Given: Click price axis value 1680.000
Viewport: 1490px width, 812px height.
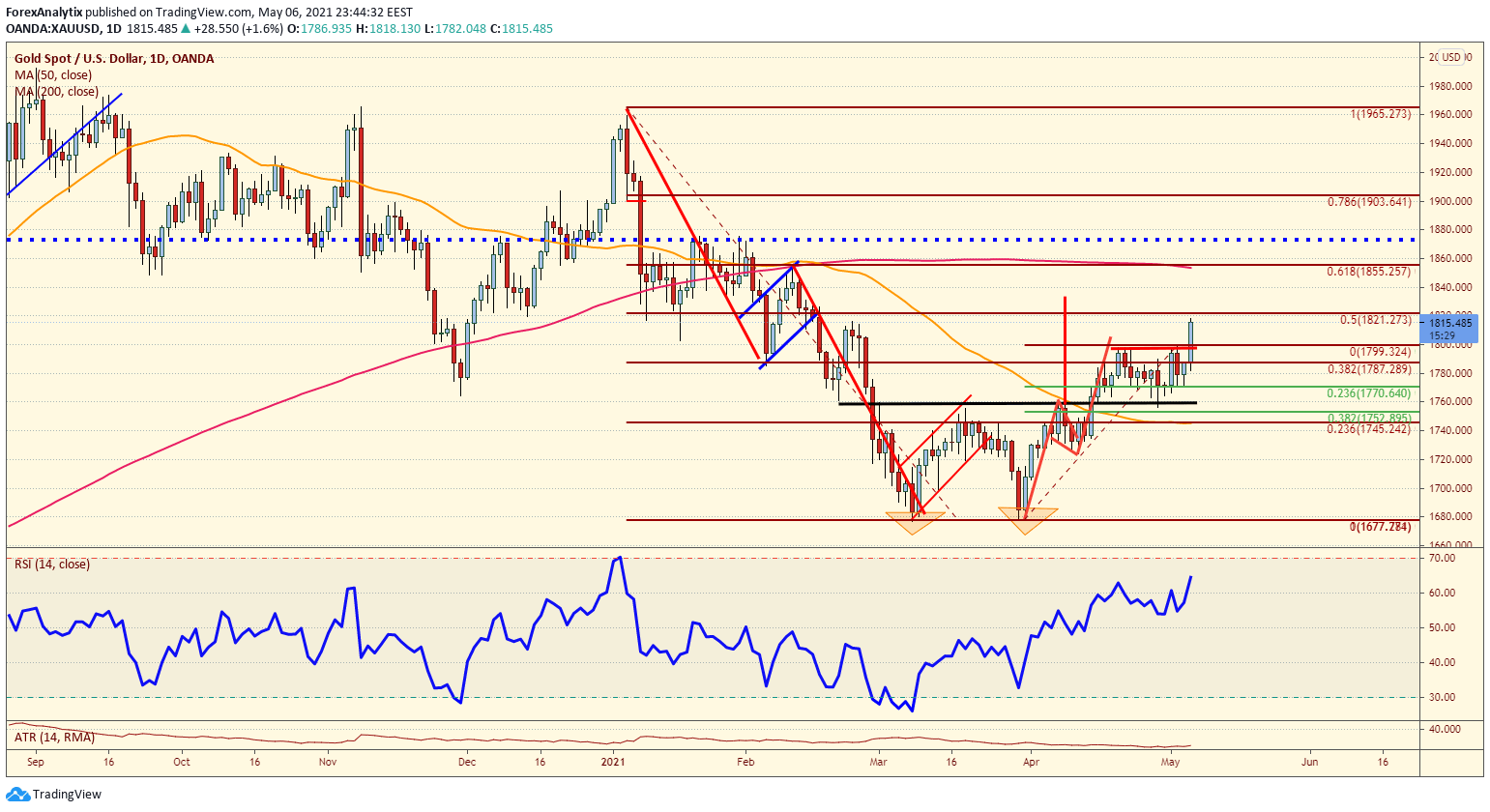Looking at the screenshot, I should (x=1450, y=516).
